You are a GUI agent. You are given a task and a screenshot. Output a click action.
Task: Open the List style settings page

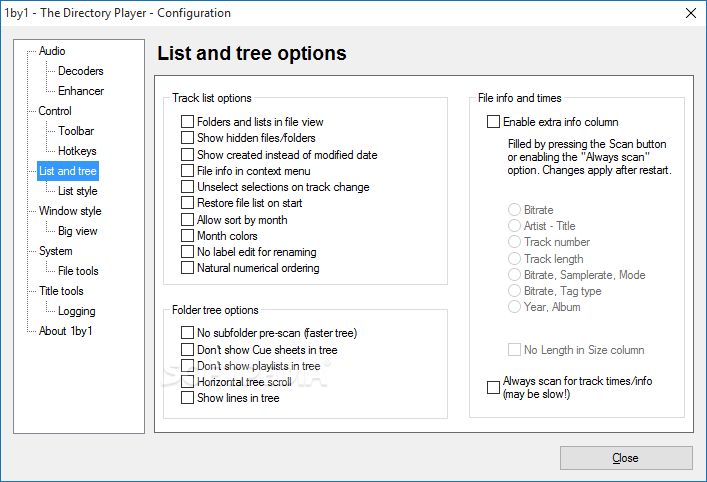(78, 191)
